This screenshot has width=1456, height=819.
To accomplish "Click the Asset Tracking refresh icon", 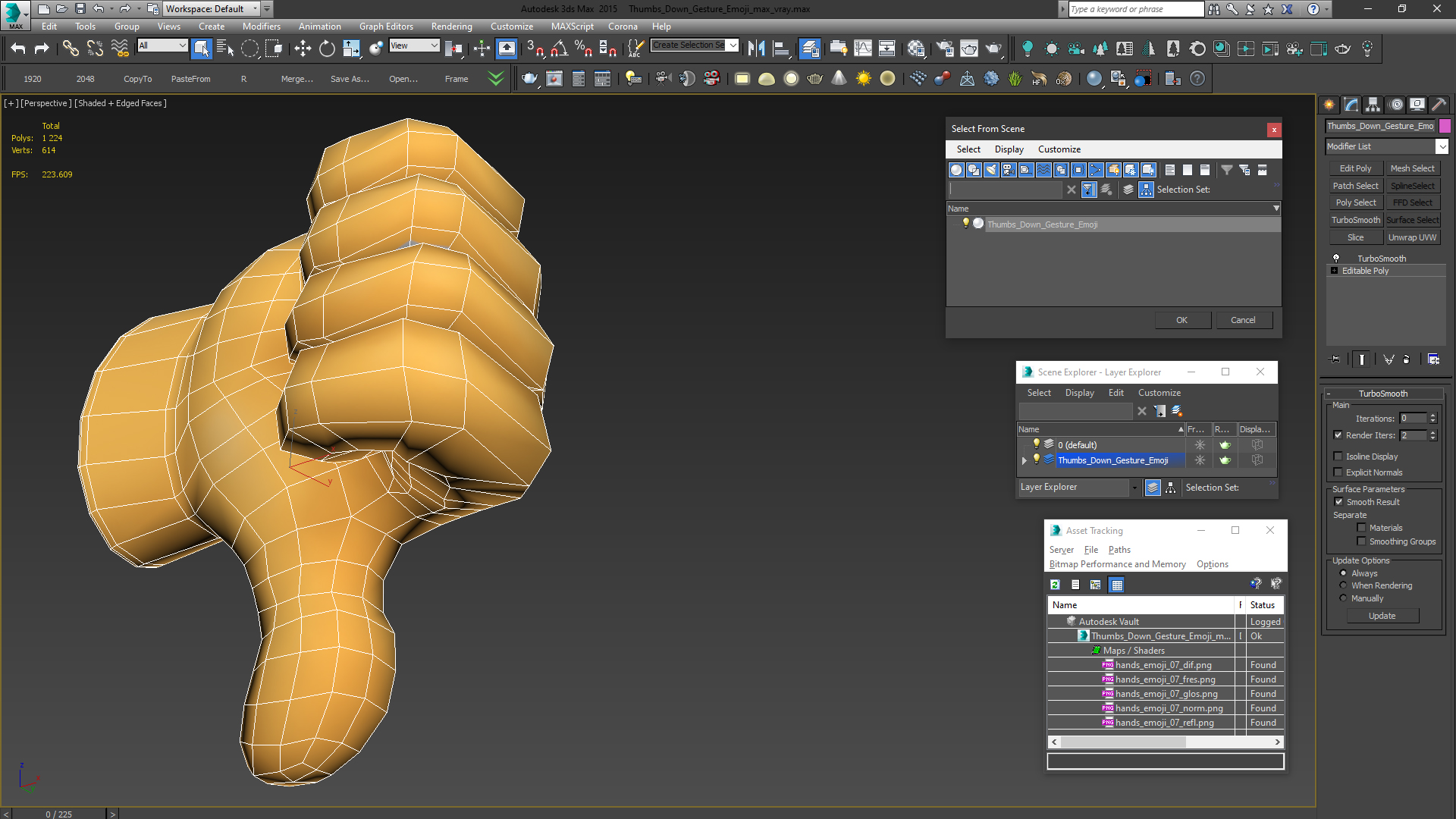I will coord(1055,585).
